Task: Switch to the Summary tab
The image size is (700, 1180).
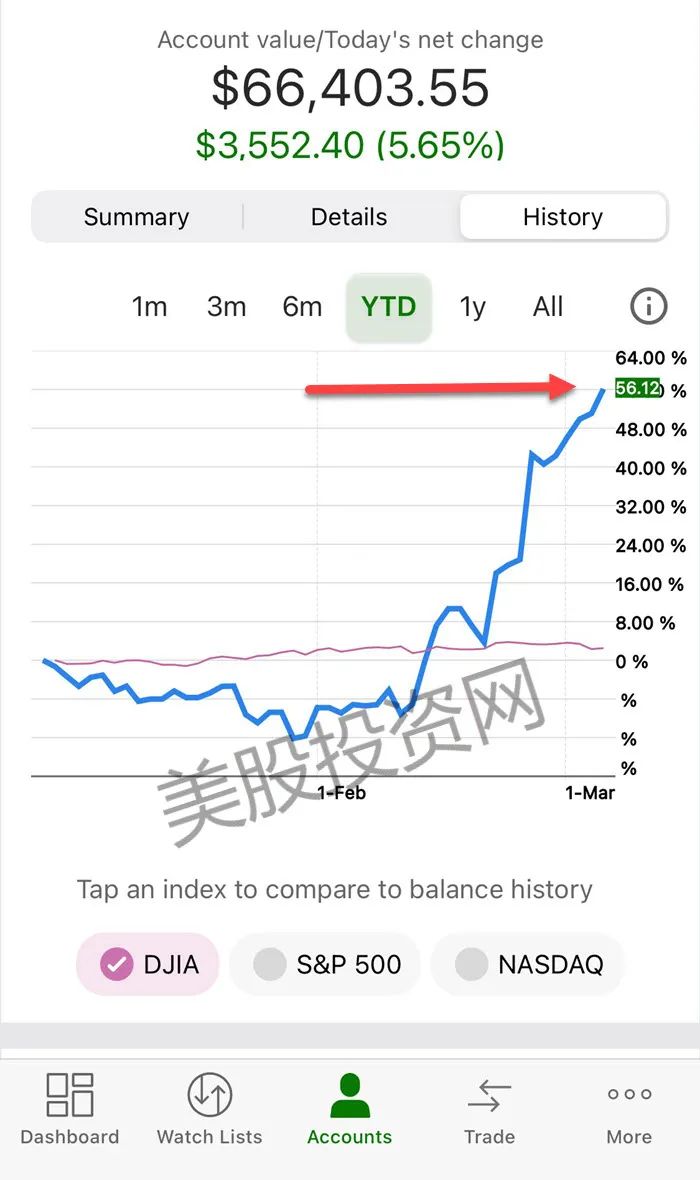Action: coord(136,216)
